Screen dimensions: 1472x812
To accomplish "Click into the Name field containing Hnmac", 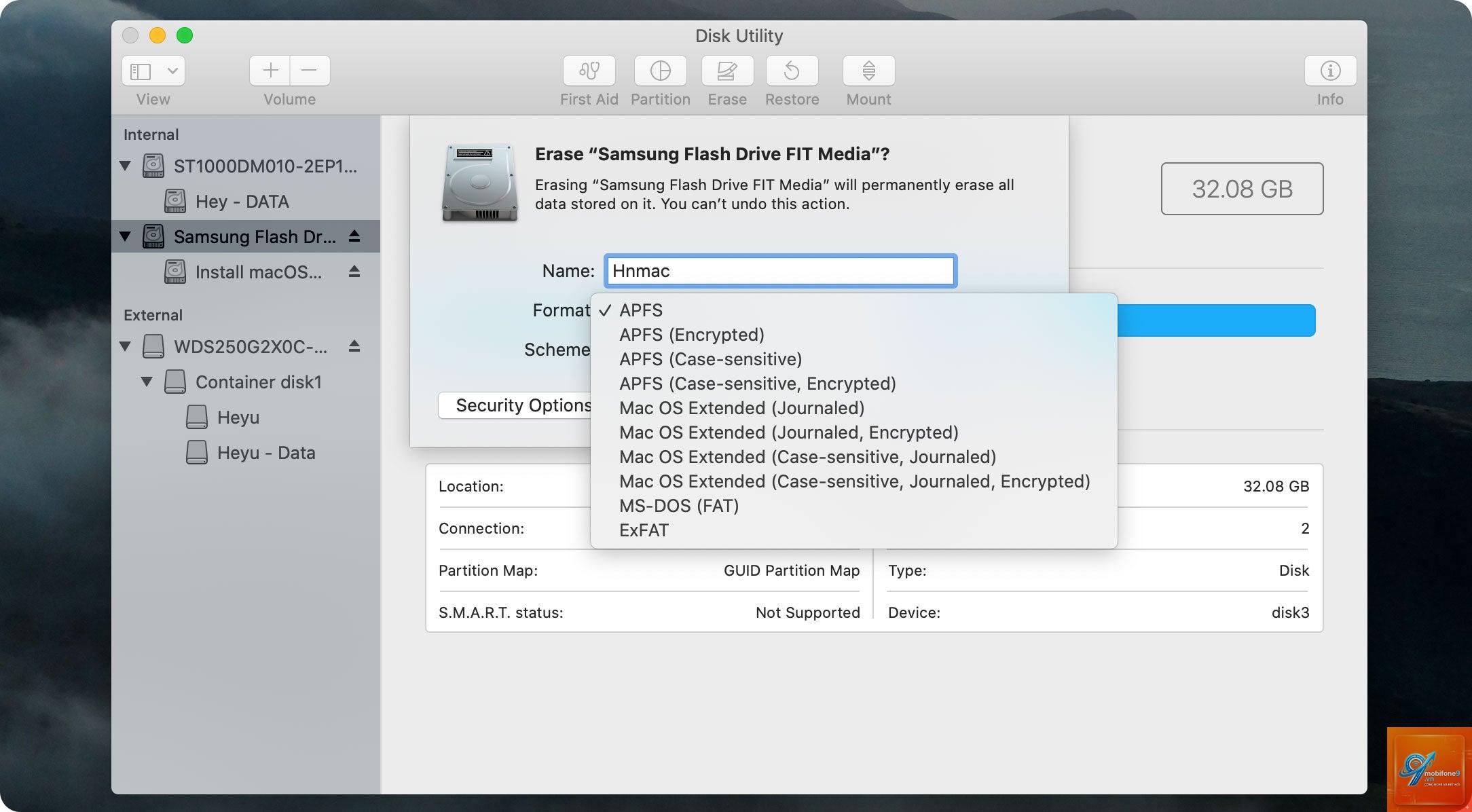I will point(780,271).
